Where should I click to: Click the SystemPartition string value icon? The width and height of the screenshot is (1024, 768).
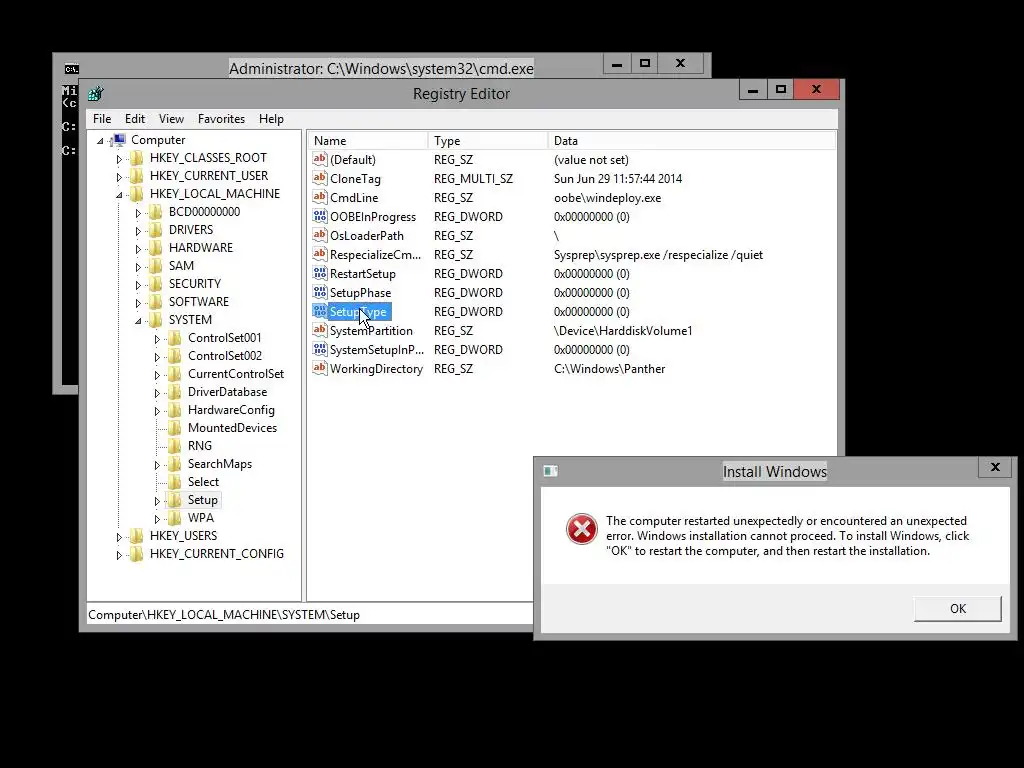tap(319, 330)
